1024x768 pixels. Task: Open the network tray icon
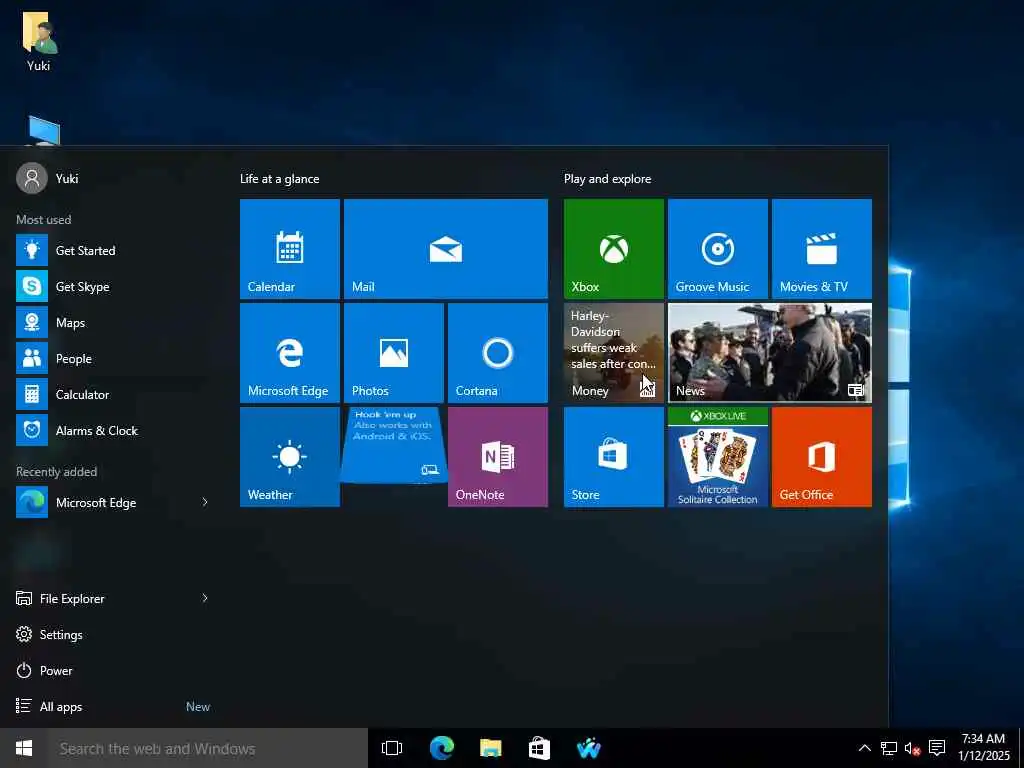[x=888, y=748]
